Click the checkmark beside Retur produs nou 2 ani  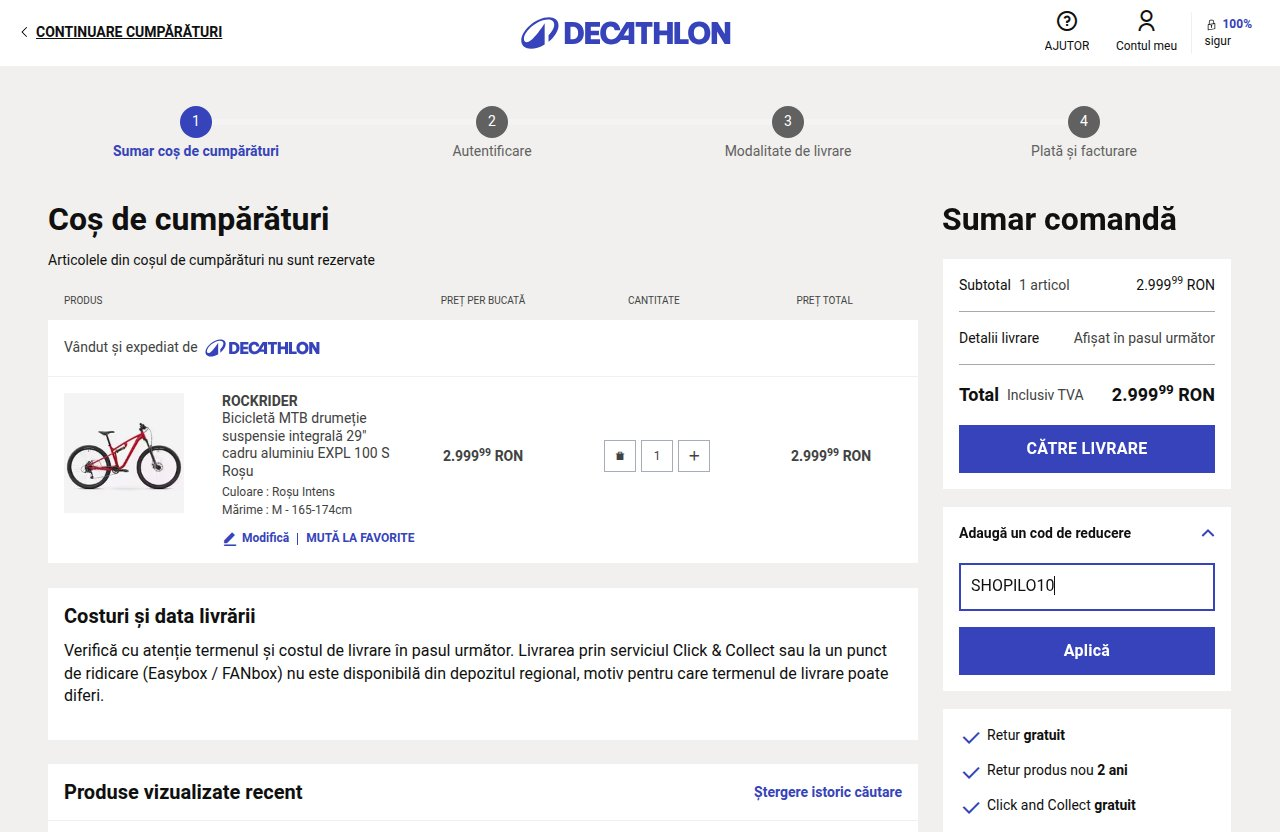pyautogui.click(x=970, y=773)
